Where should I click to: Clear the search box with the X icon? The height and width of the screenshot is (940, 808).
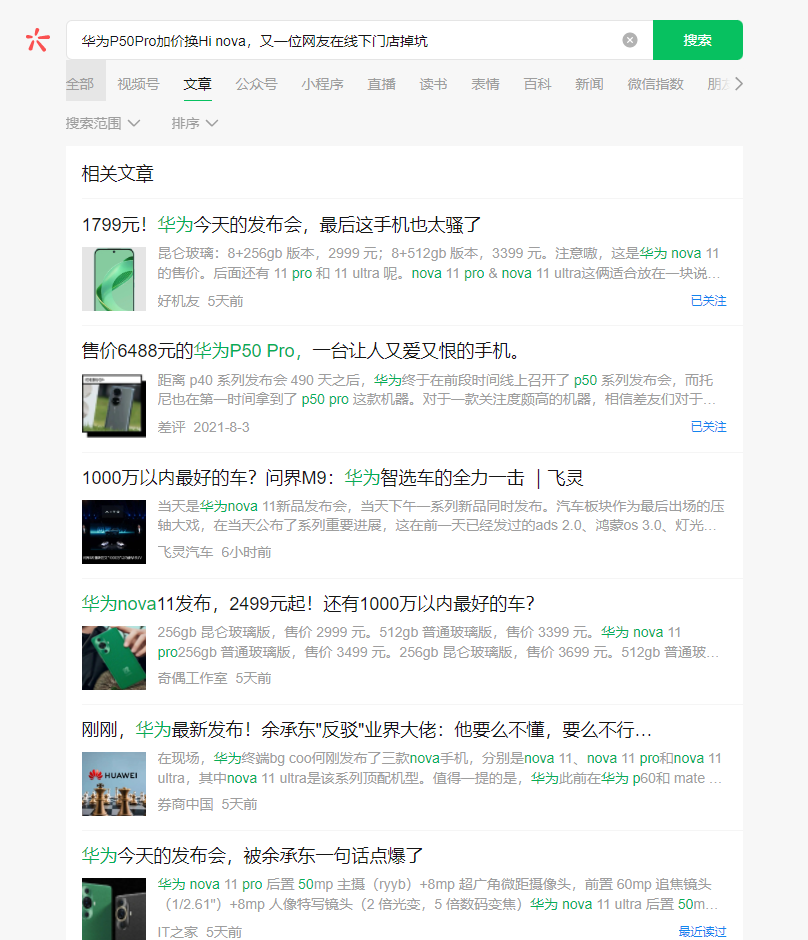[629, 40]
